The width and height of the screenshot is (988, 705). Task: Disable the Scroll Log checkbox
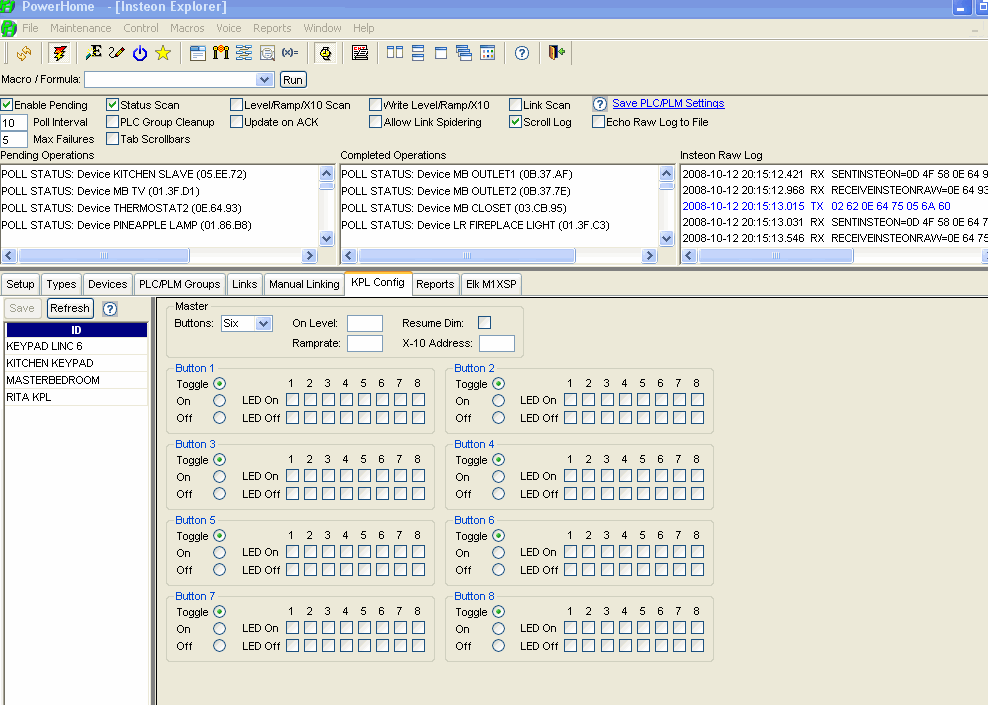(x=515, y=122)
